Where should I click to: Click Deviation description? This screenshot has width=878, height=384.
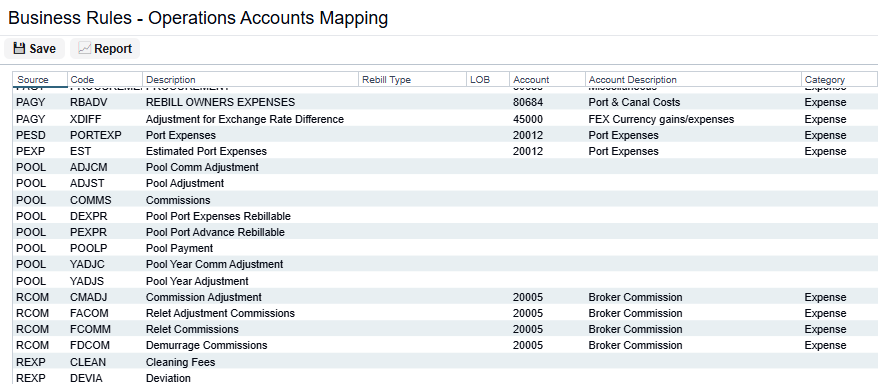pos(168,378)
